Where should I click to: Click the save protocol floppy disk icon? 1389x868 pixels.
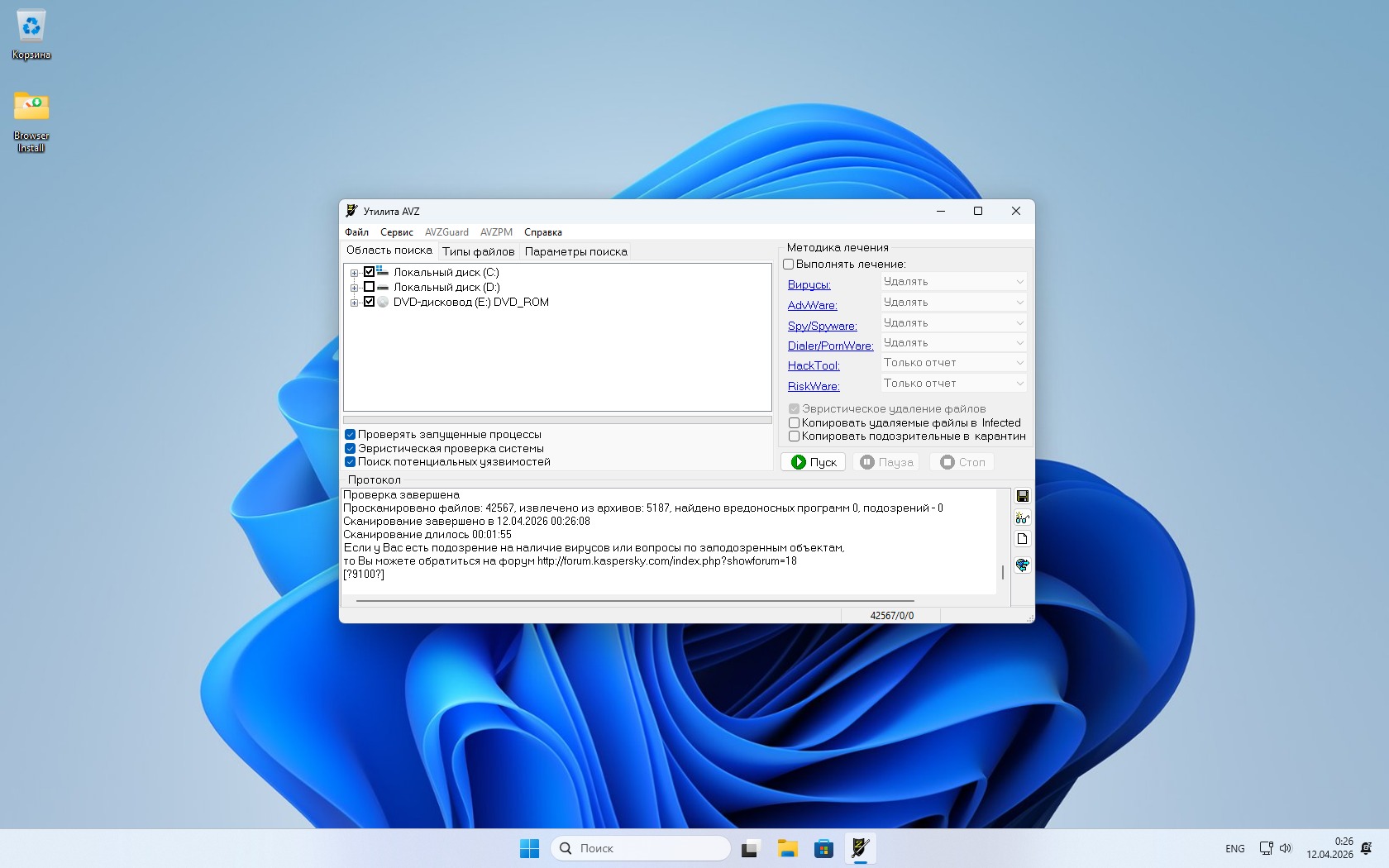[x=1023, y=496]
